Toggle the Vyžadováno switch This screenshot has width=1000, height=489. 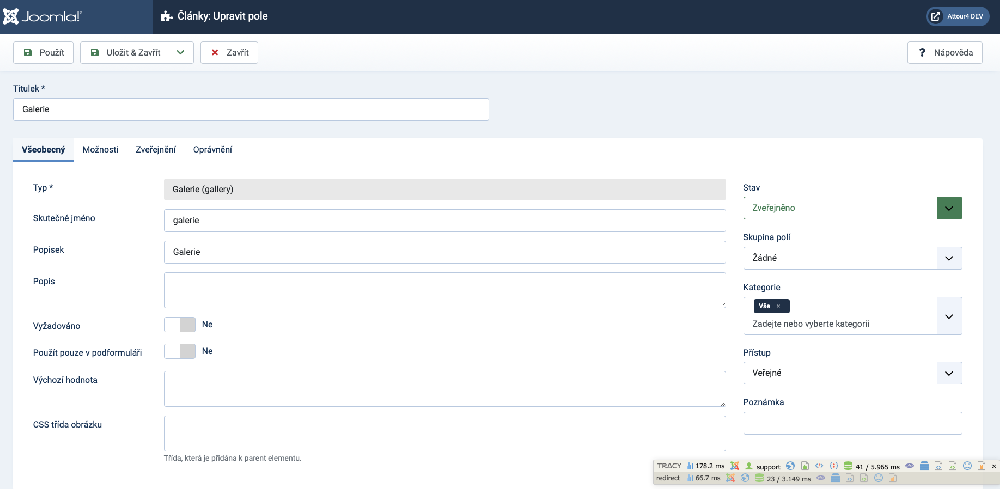180,324
